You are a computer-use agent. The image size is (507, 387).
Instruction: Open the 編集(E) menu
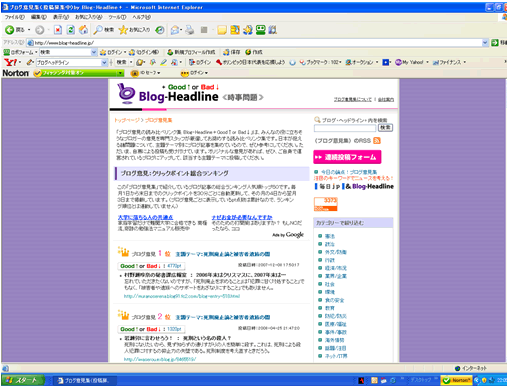click(x=39, y=17)
